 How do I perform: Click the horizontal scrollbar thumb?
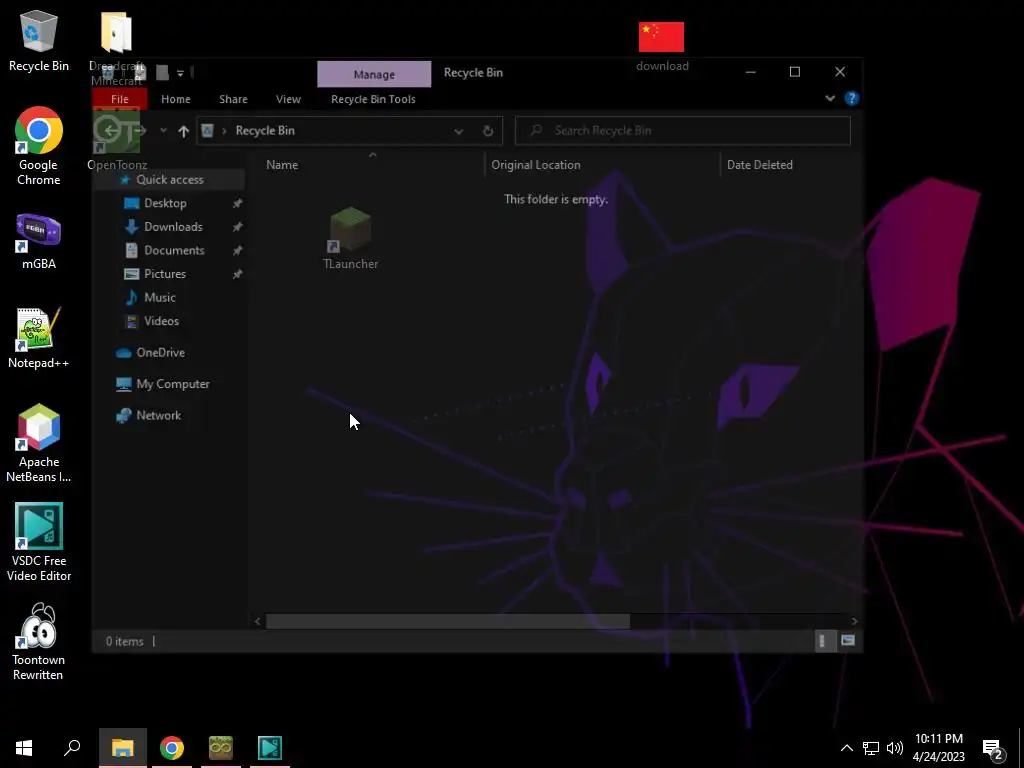(447, 621)
